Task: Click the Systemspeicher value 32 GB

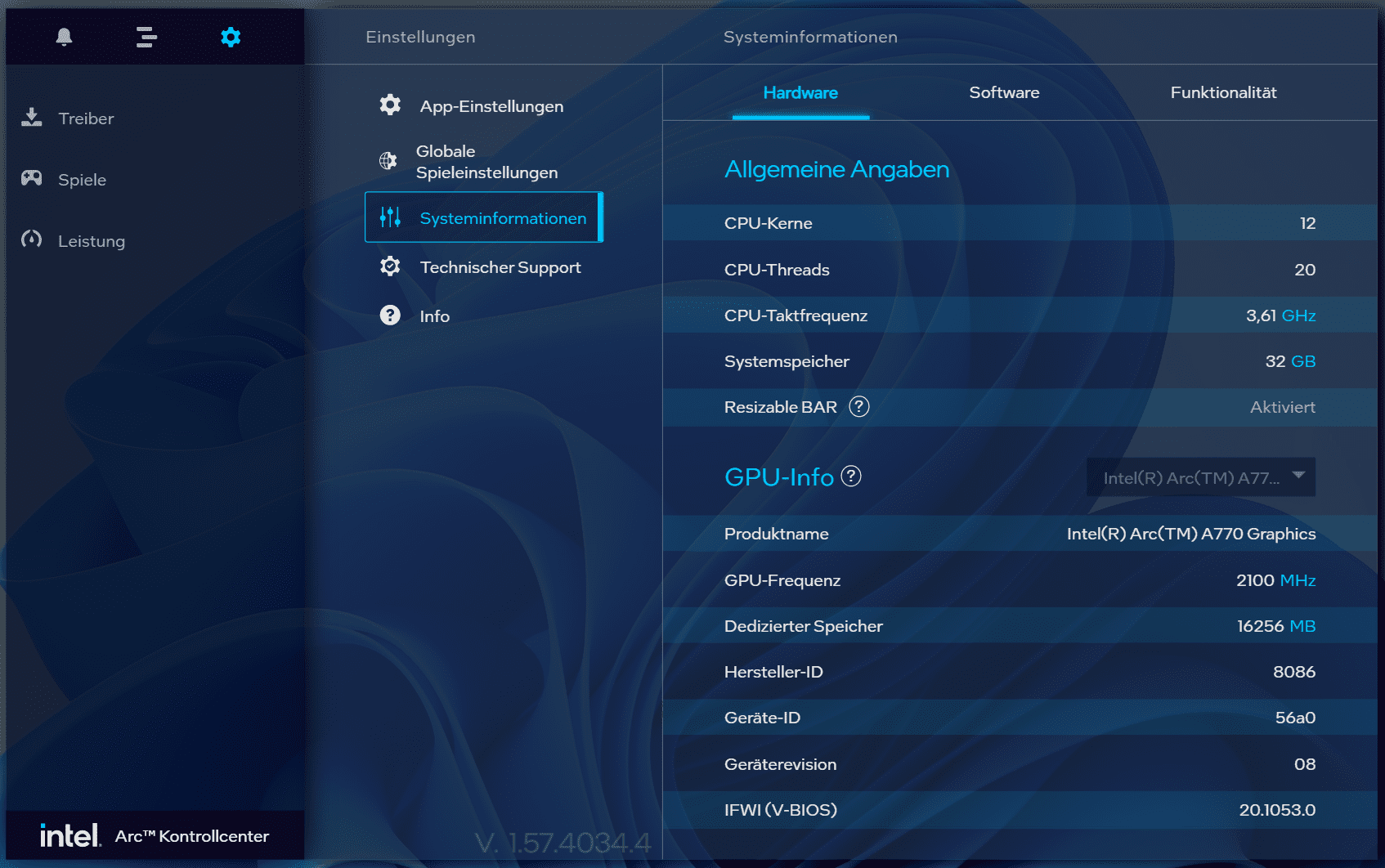Action: coord(1290,361)
